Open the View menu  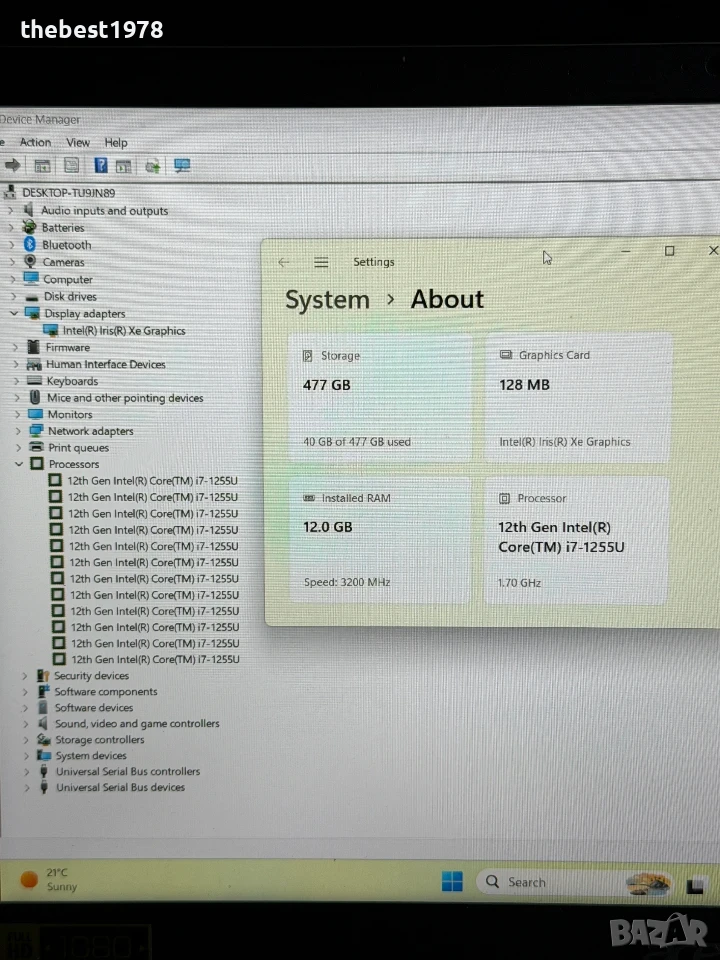pos(78,142)
